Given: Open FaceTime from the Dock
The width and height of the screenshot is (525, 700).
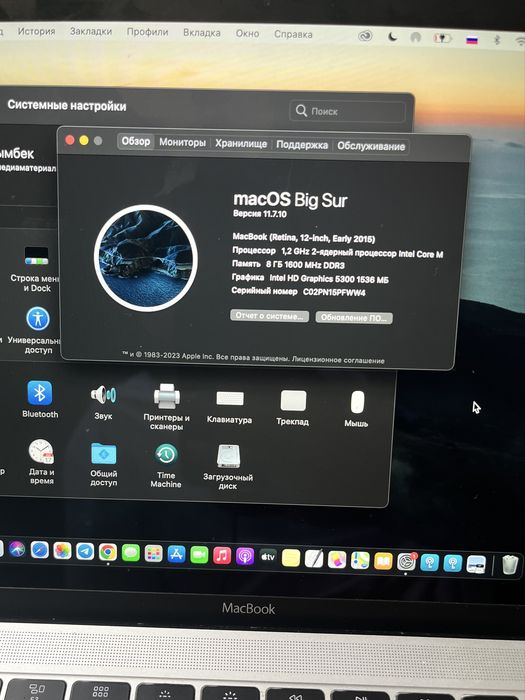Looking at the screenshot, I should point(199,555).
